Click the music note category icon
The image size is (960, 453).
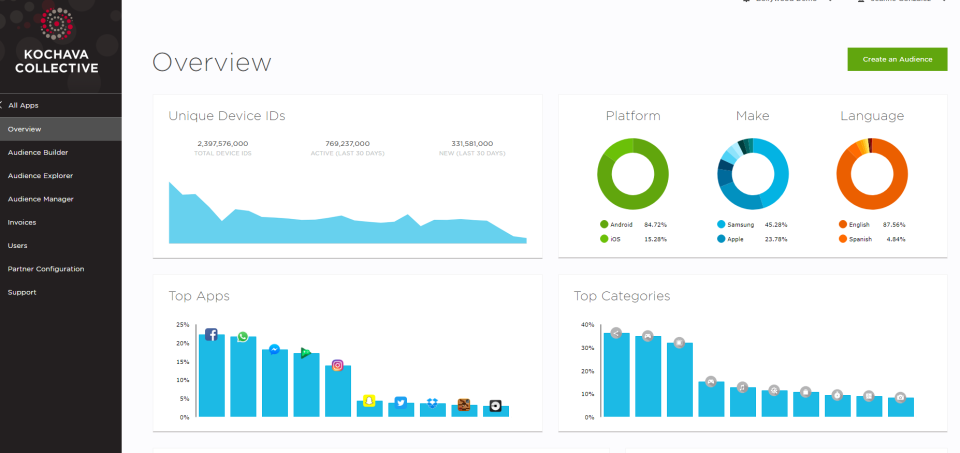point(742,387)
